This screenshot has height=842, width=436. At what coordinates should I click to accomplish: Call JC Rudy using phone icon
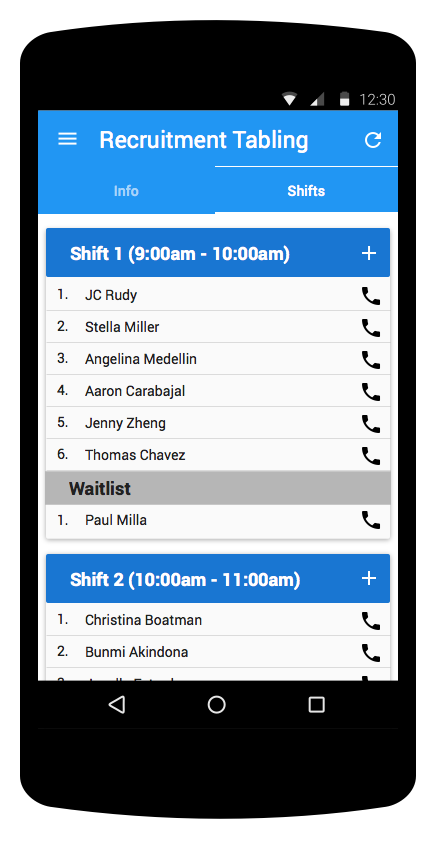coord(370,296)
